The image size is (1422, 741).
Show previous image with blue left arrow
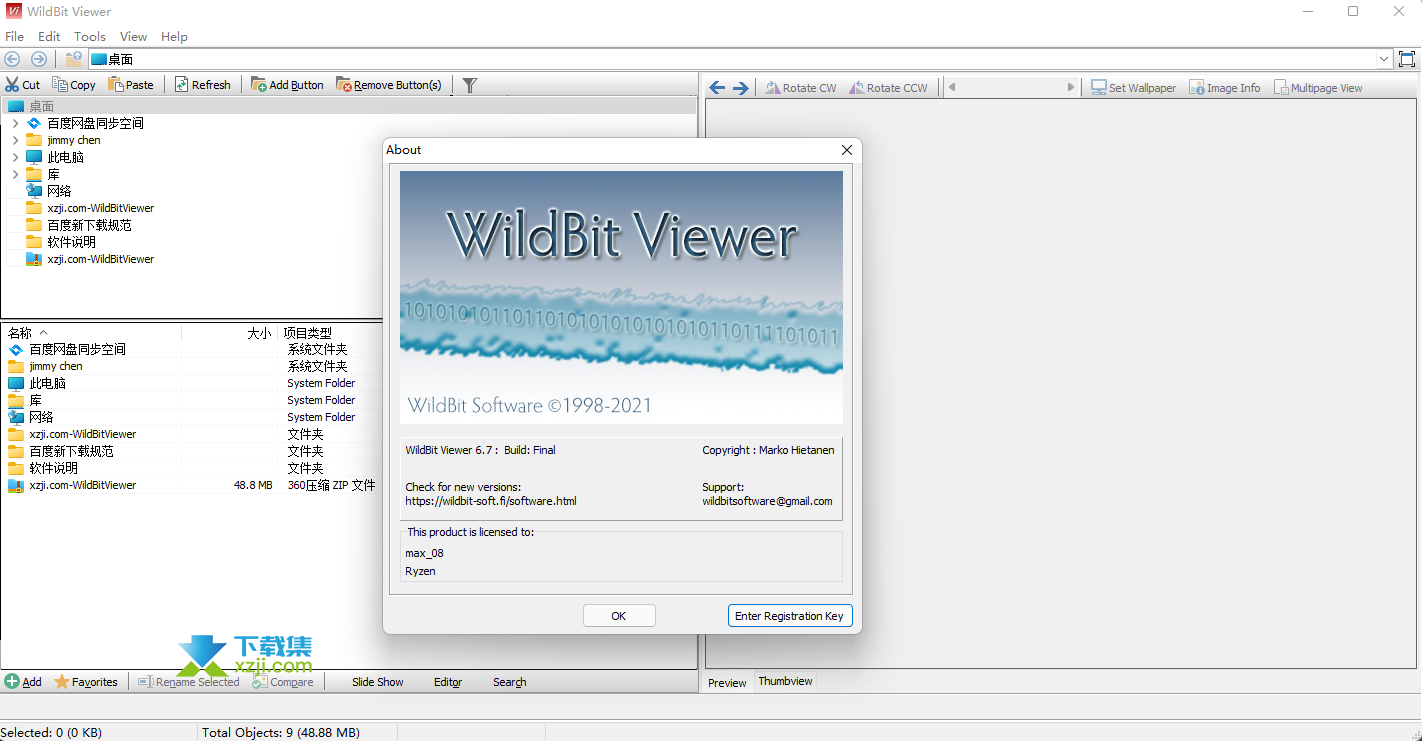pos(717,88)
